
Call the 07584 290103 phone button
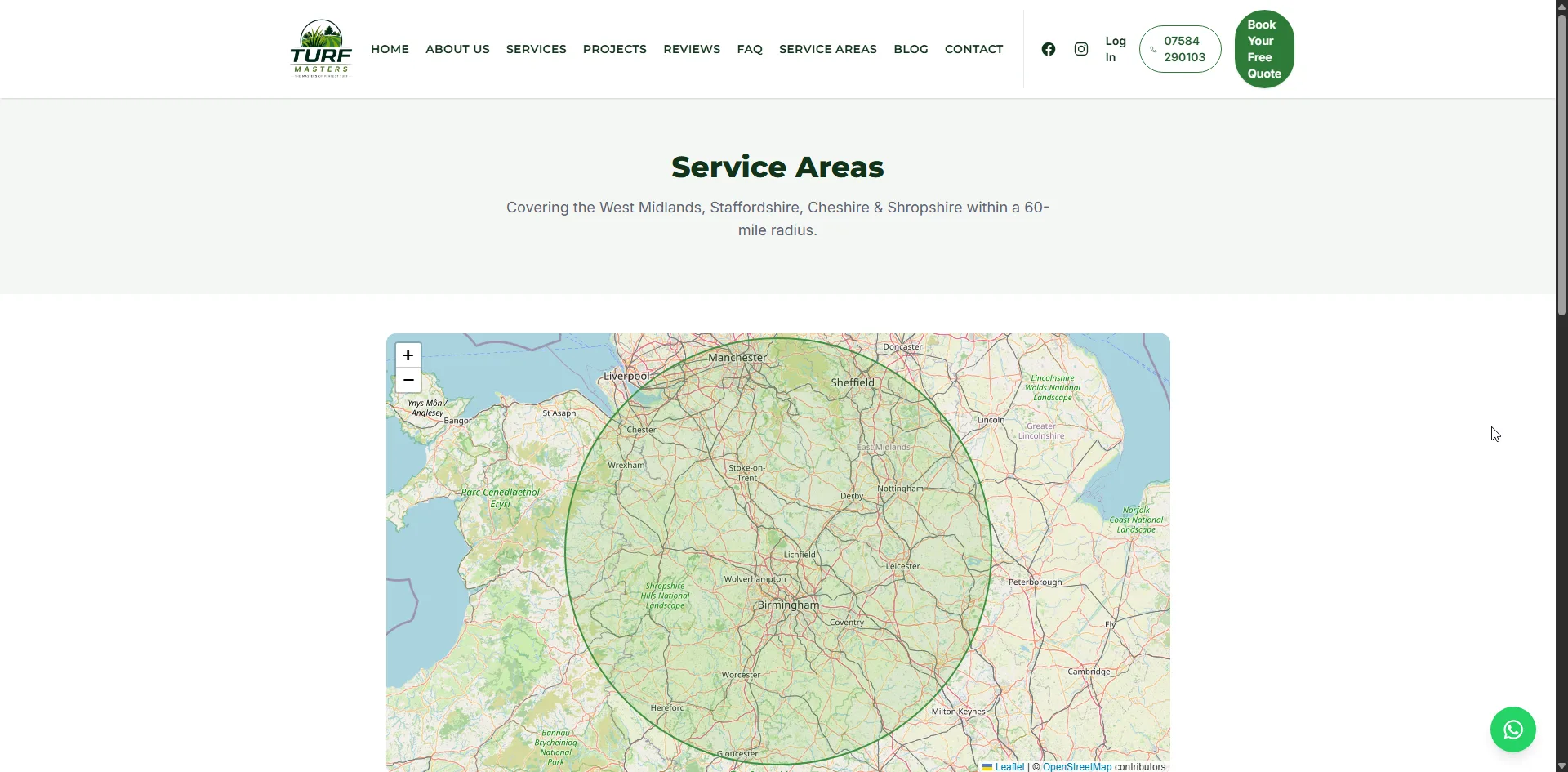coord(1180,49)
